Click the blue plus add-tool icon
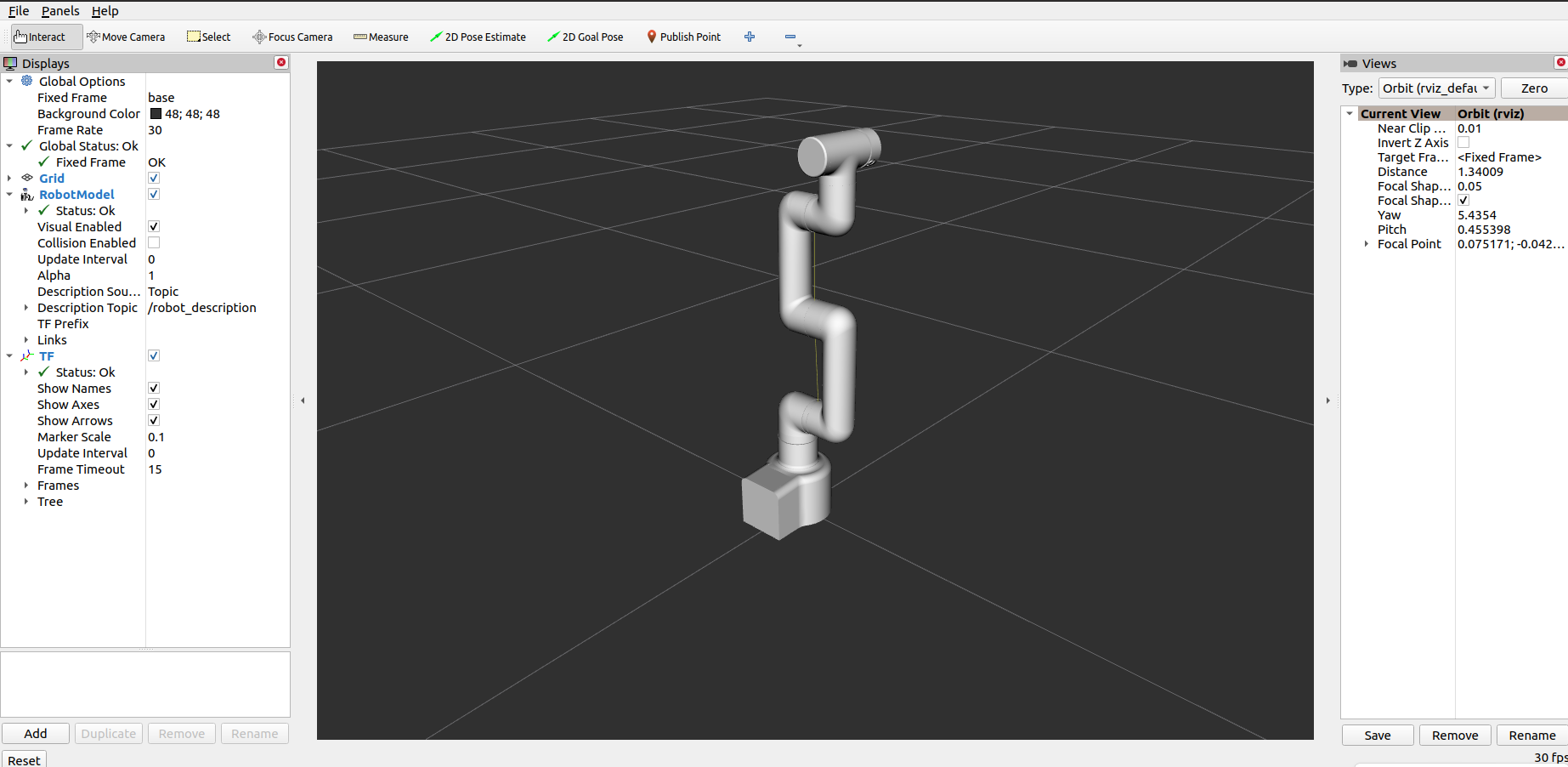The image size is (1568, 767). pos(750,37)
